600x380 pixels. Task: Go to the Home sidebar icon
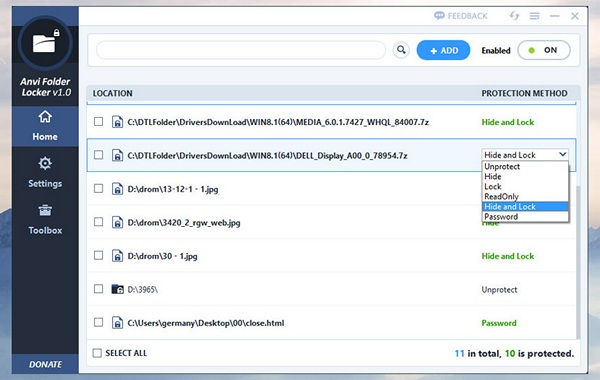45,117
